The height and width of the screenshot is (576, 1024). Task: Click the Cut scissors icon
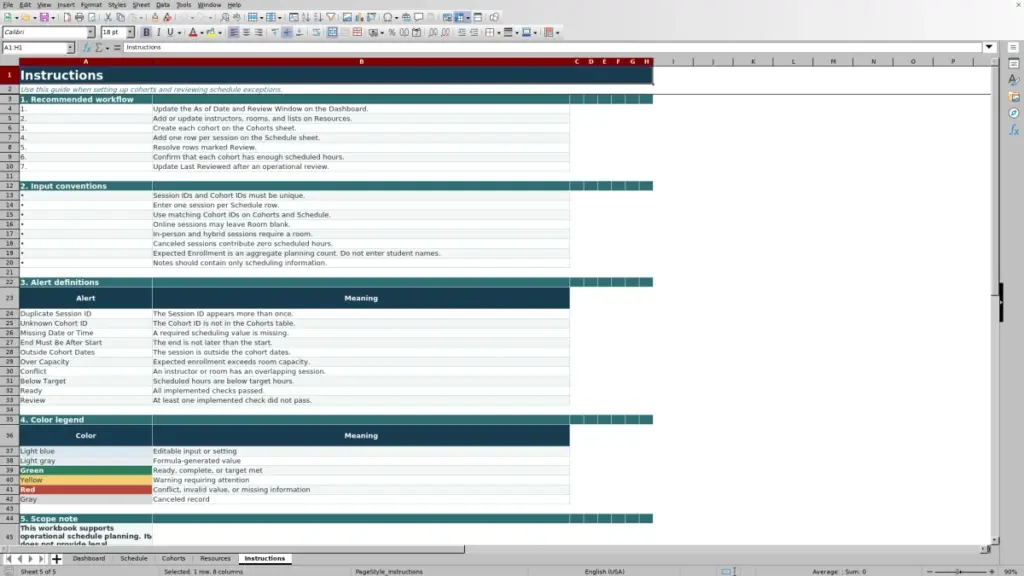click(x=108, y=18)
